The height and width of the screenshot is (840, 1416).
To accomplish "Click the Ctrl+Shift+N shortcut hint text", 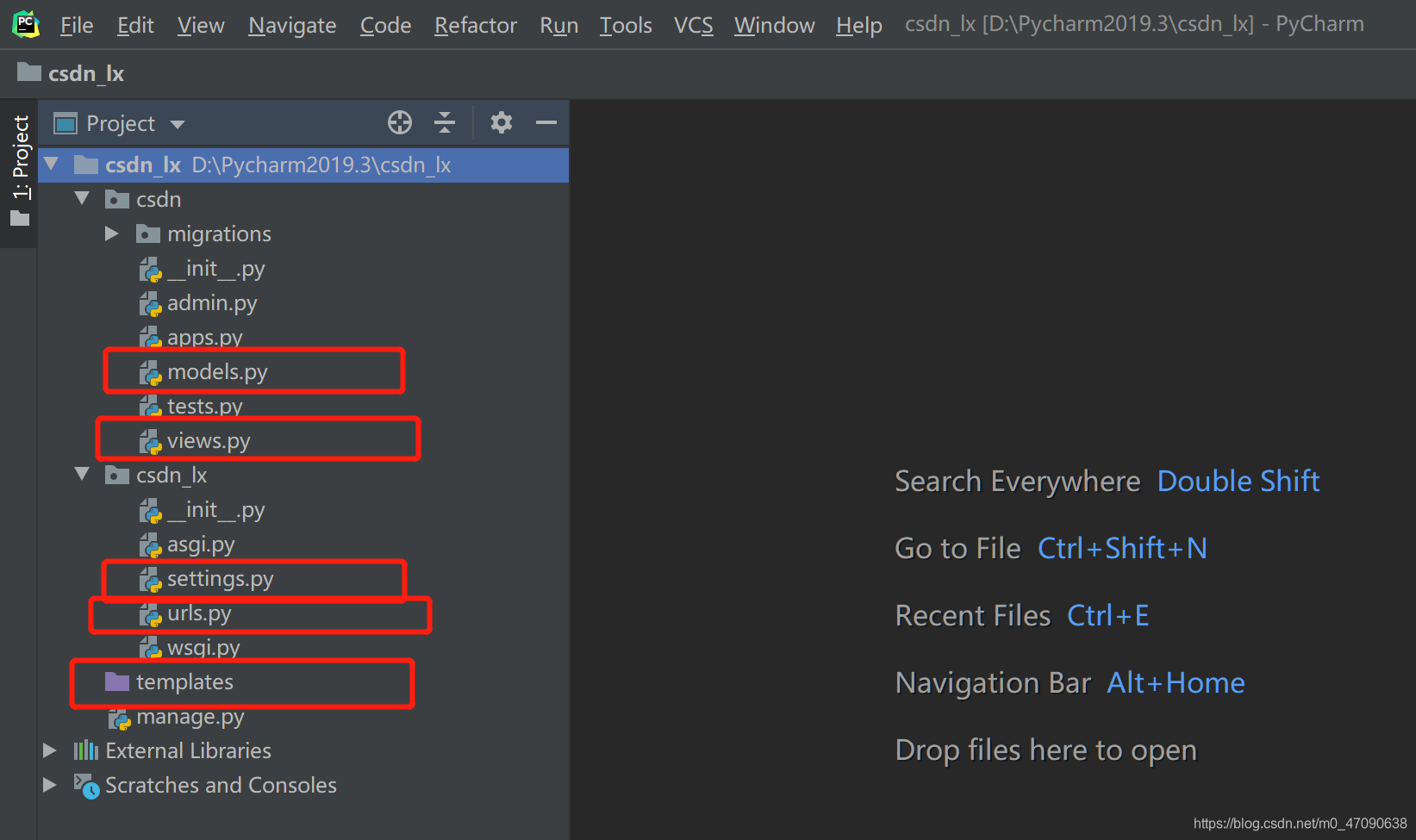I will (x=1122, y=548).
